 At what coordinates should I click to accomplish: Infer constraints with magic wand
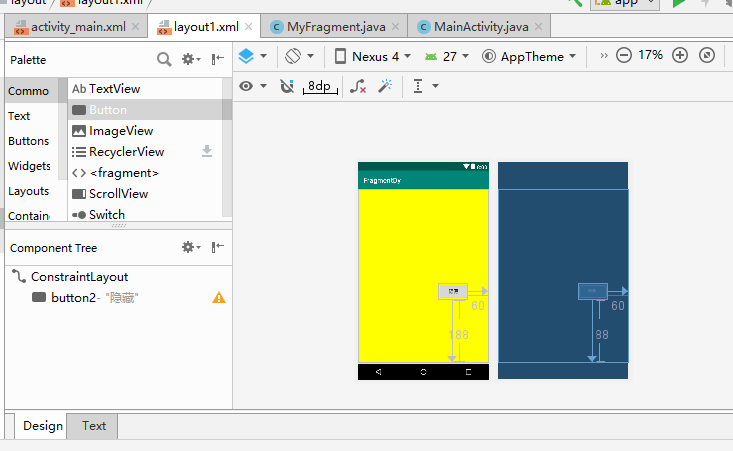[385, 86]
